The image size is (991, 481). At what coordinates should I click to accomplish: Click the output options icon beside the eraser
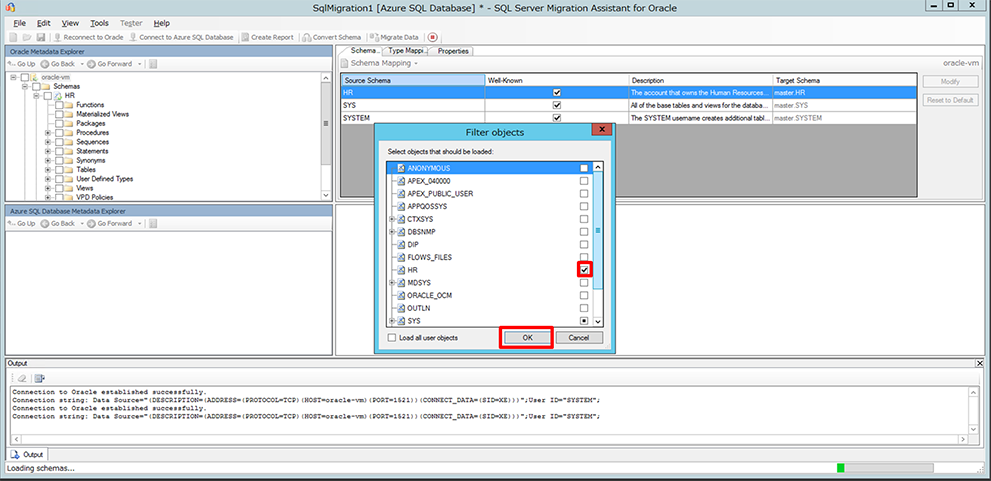pyautogui.click(x=39, y=378)
